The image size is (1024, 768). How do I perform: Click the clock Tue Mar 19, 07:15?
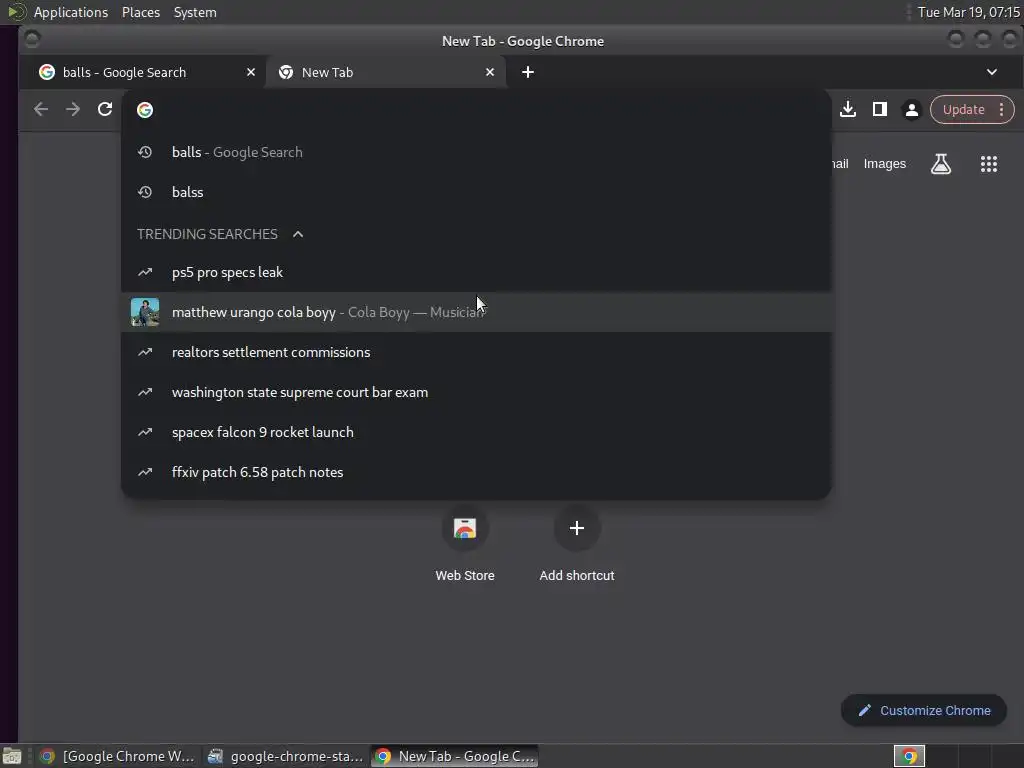click(x=968, y=12)
